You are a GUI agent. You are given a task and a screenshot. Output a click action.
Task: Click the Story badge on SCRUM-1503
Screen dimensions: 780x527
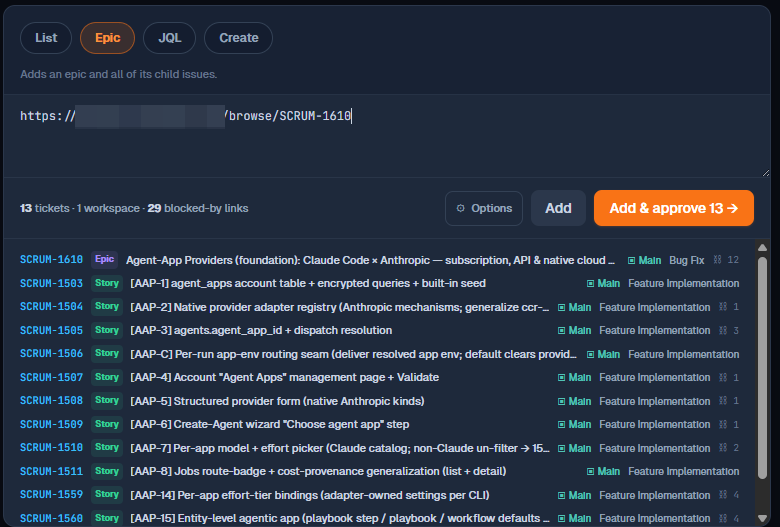pos(107,283)
